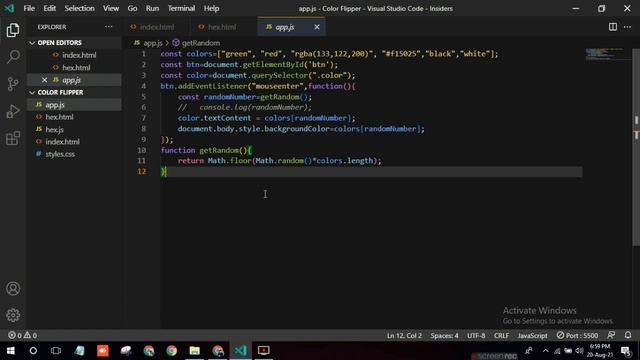
Task: Open the Explorer view in activity bar
Action: click(x=13, y=30)
